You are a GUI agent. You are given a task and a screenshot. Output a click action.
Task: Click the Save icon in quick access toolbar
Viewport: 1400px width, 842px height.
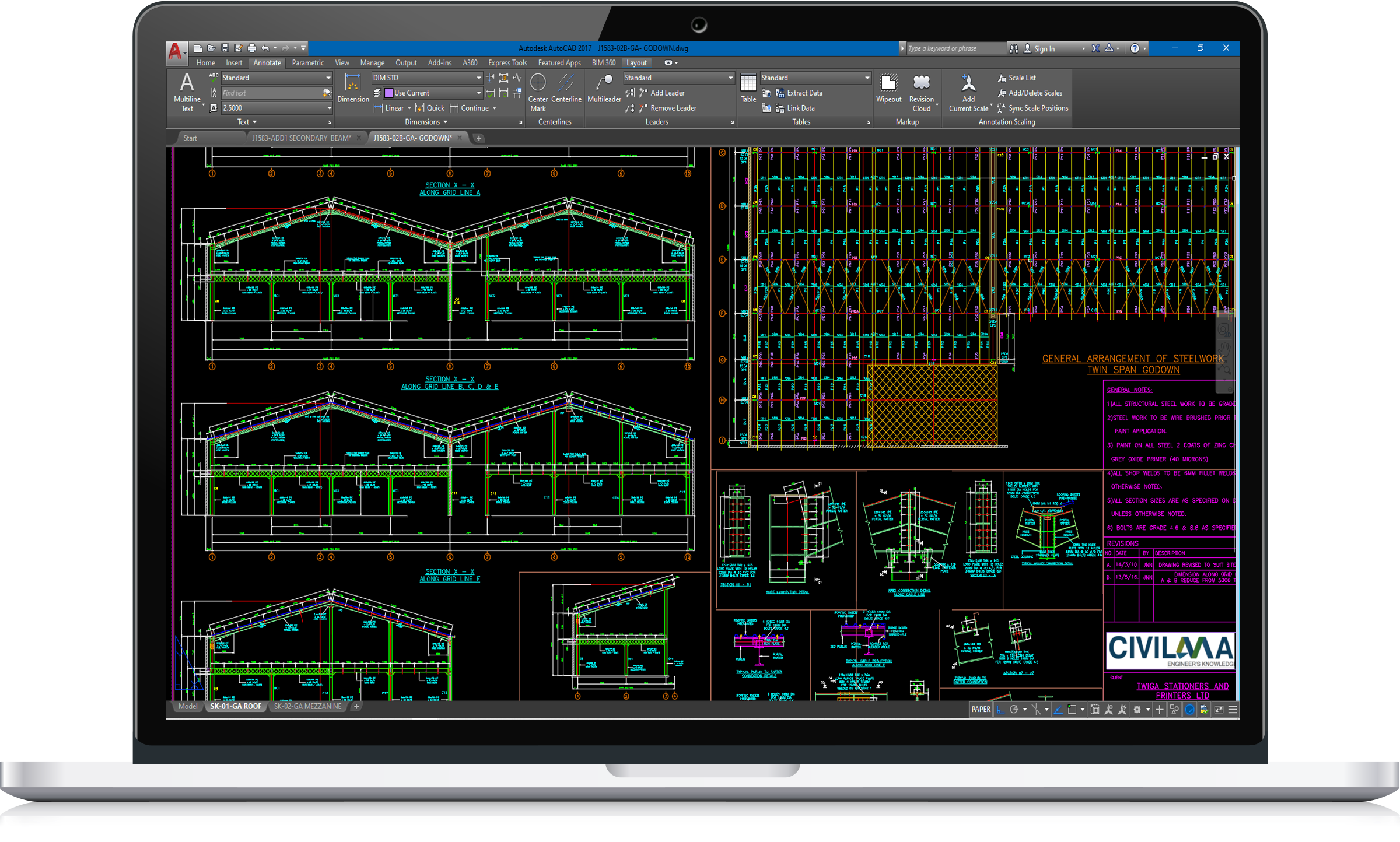point(225,48)
